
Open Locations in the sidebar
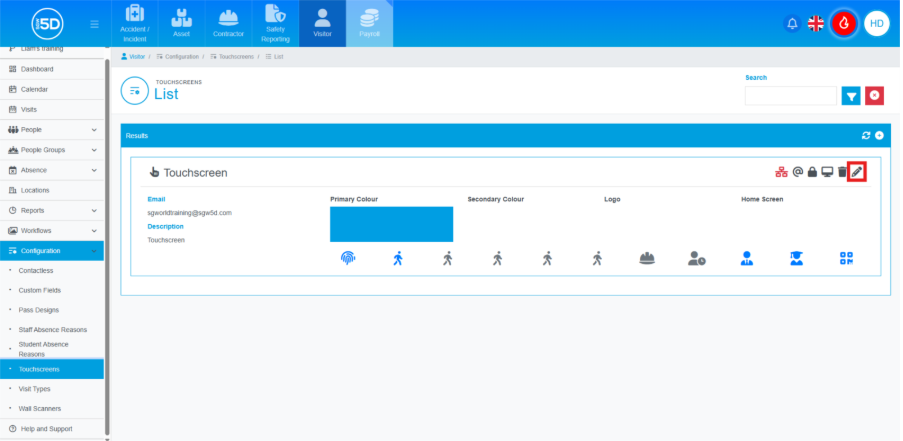52,190
